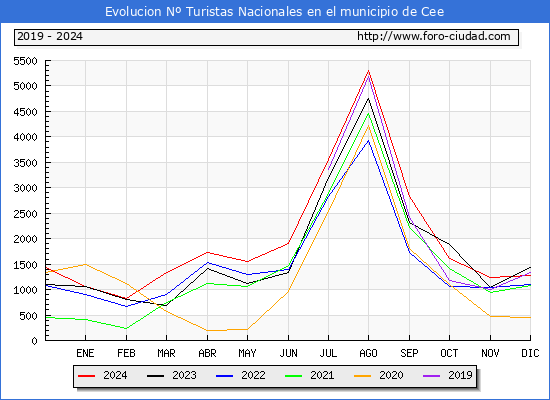Click the MAY month axis label
The width and height of the screenshot is (550, 400).
click(x=248, y=353)
